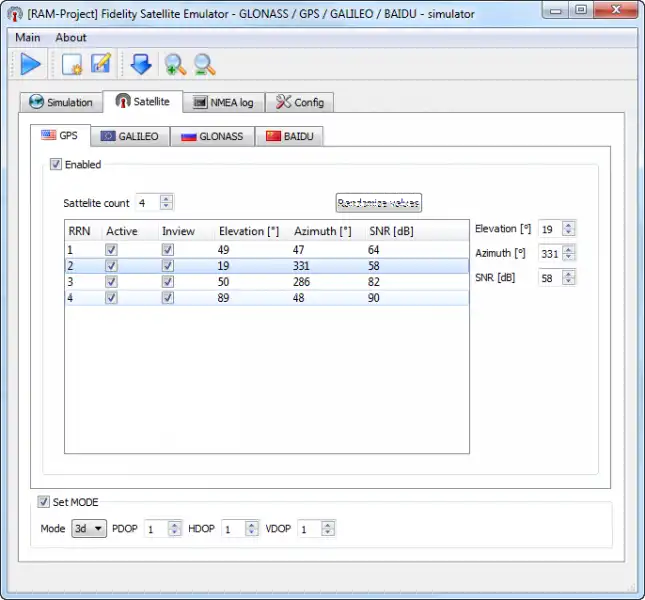Increase the Sattelite count spinner
Screen dimensions: 645x600
(x=166, y=199)
